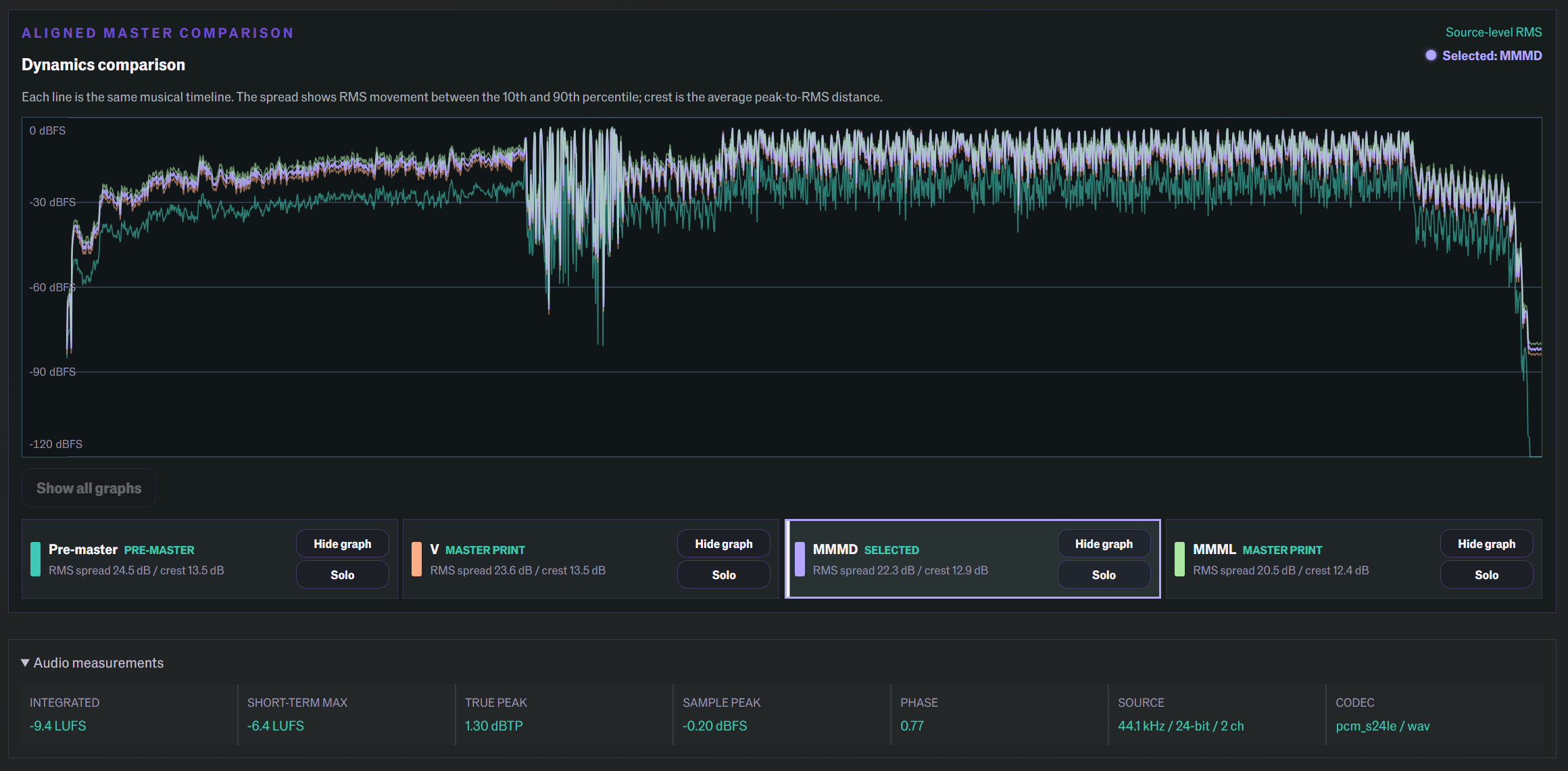1568x771 pixels.
Task: Hide the V master print graph
Action: click(x=723, y=544)
